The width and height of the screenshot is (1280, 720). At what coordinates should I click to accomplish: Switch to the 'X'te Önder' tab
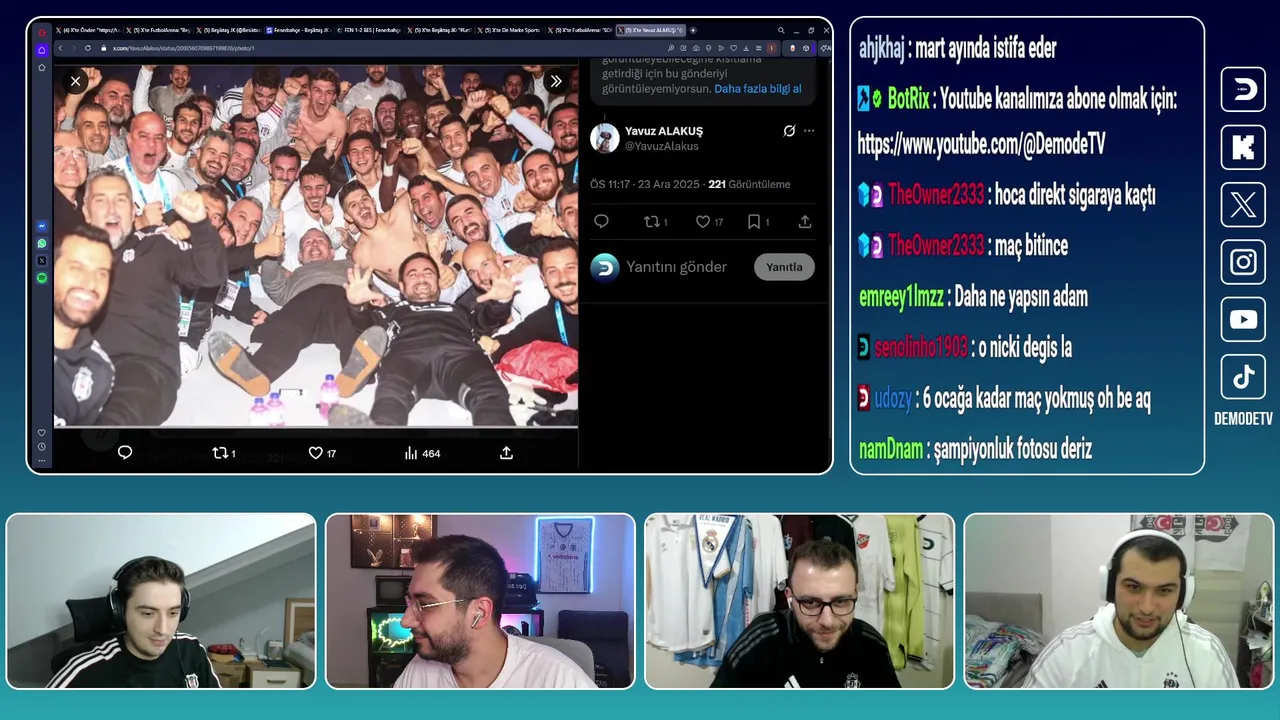(87, 30)
